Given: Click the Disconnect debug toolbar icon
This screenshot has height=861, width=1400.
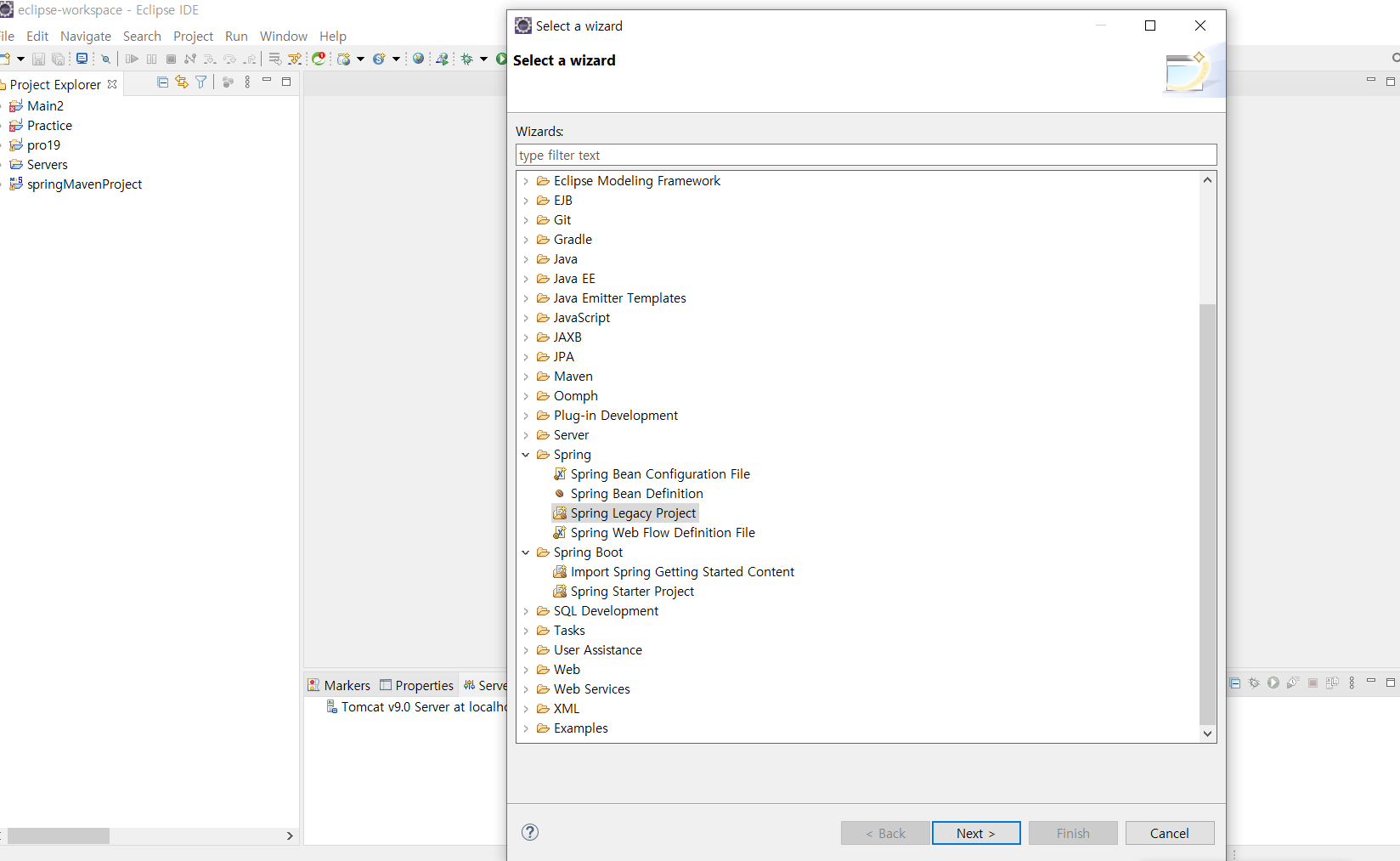Looking at the screenshot, I should (190, 59).
